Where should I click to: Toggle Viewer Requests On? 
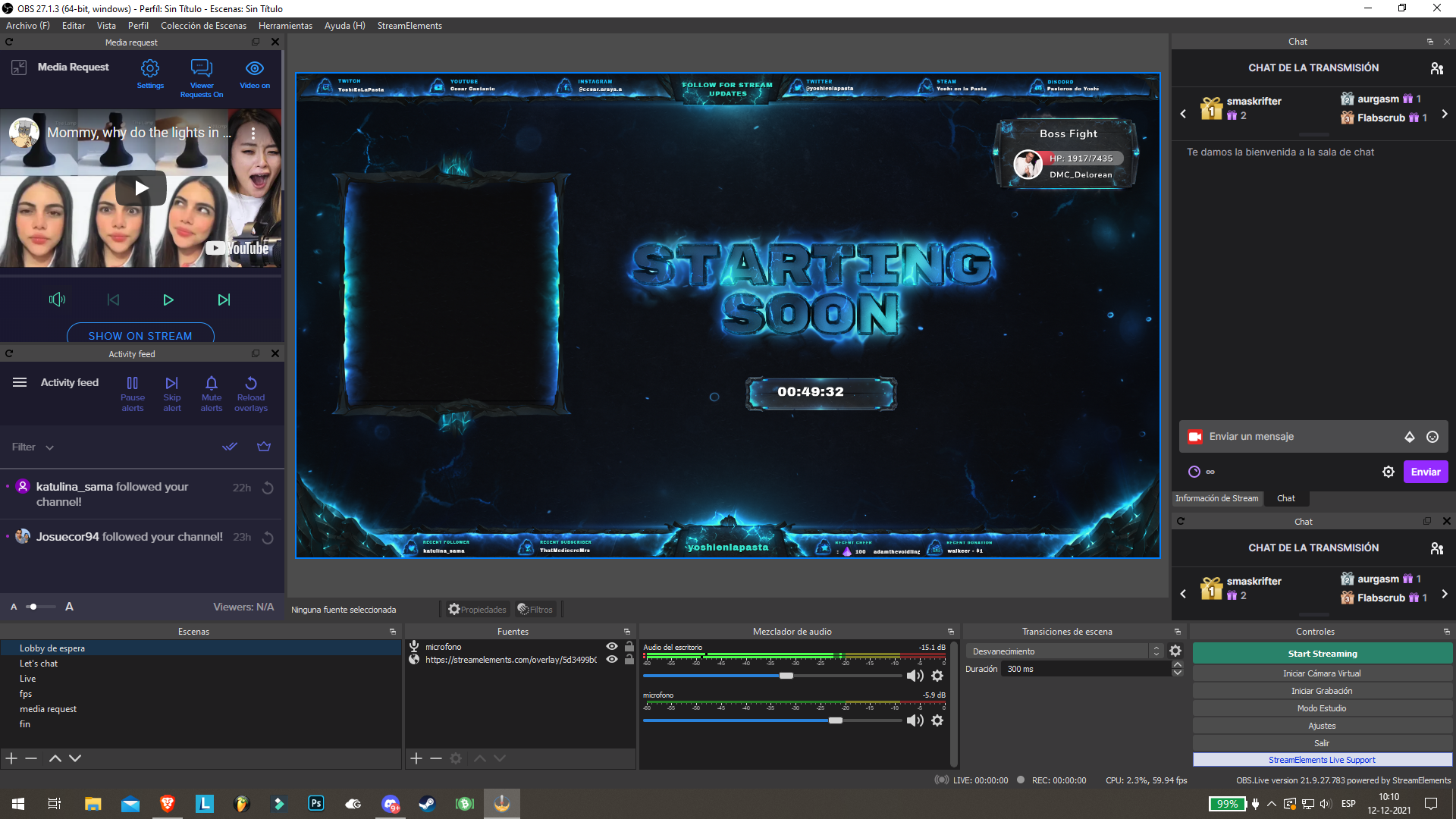[202, 78]
